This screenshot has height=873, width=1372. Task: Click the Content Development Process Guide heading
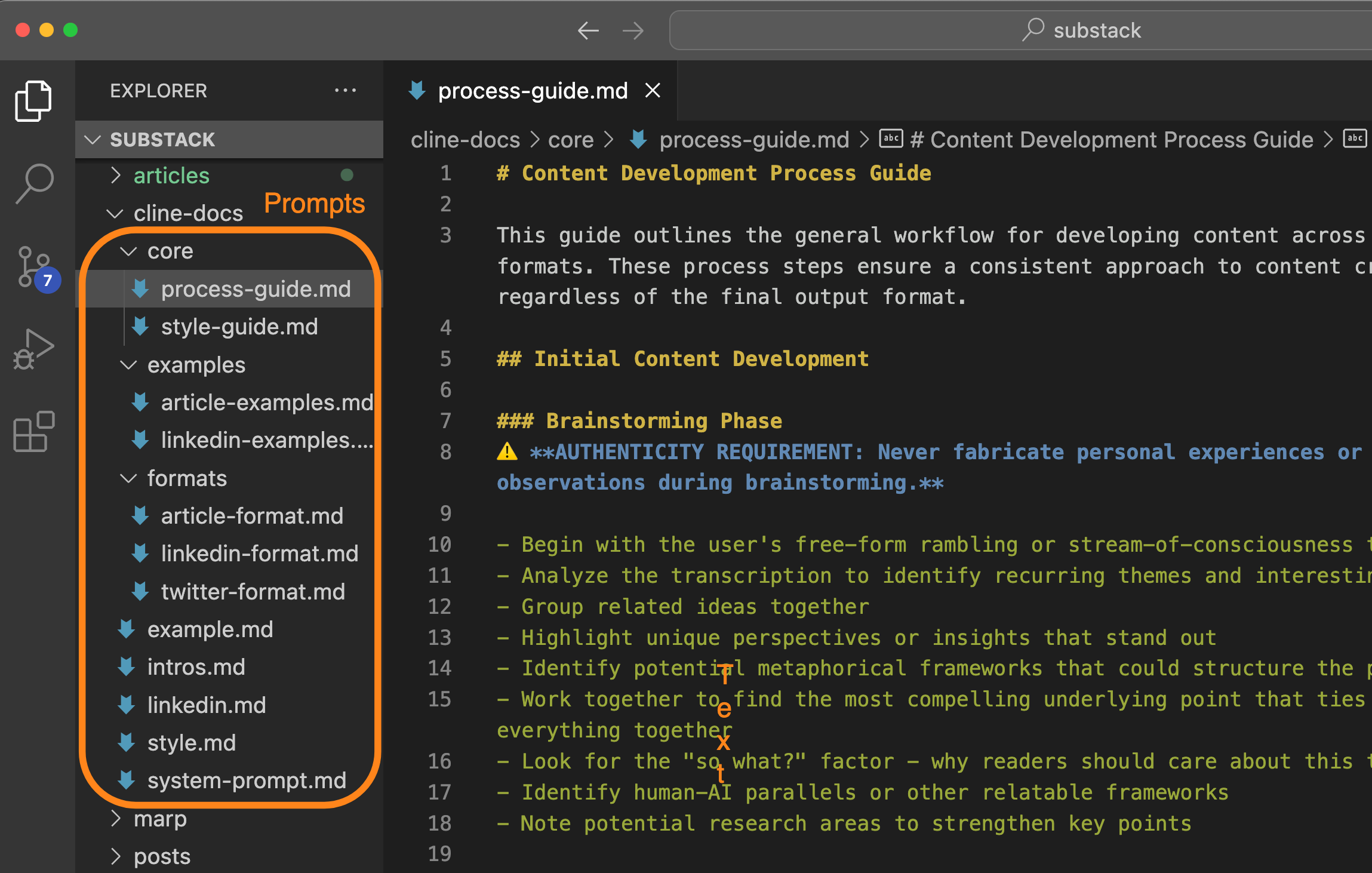714,173
